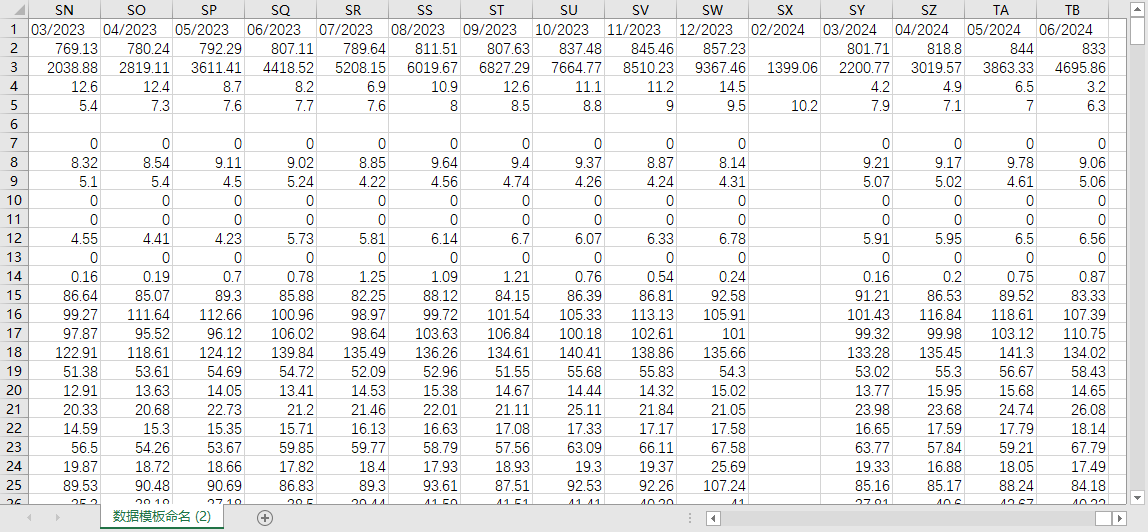Select column SN header

[64, 10]
